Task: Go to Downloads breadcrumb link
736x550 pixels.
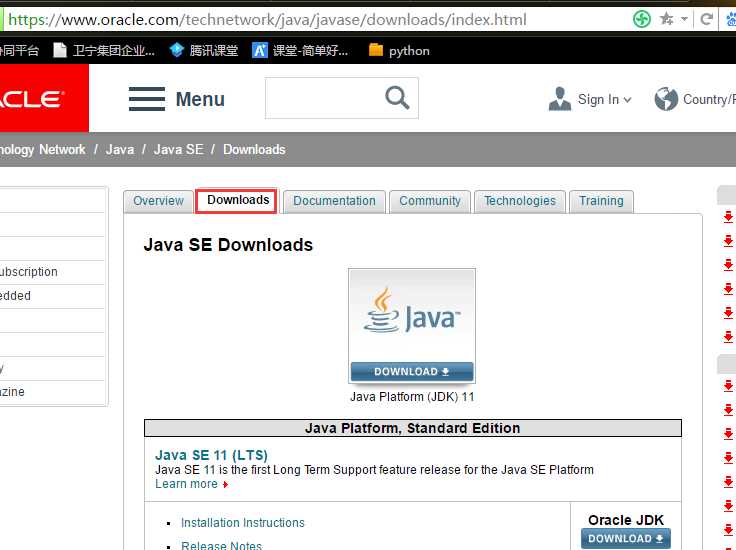Action: (x=254, y=149)
